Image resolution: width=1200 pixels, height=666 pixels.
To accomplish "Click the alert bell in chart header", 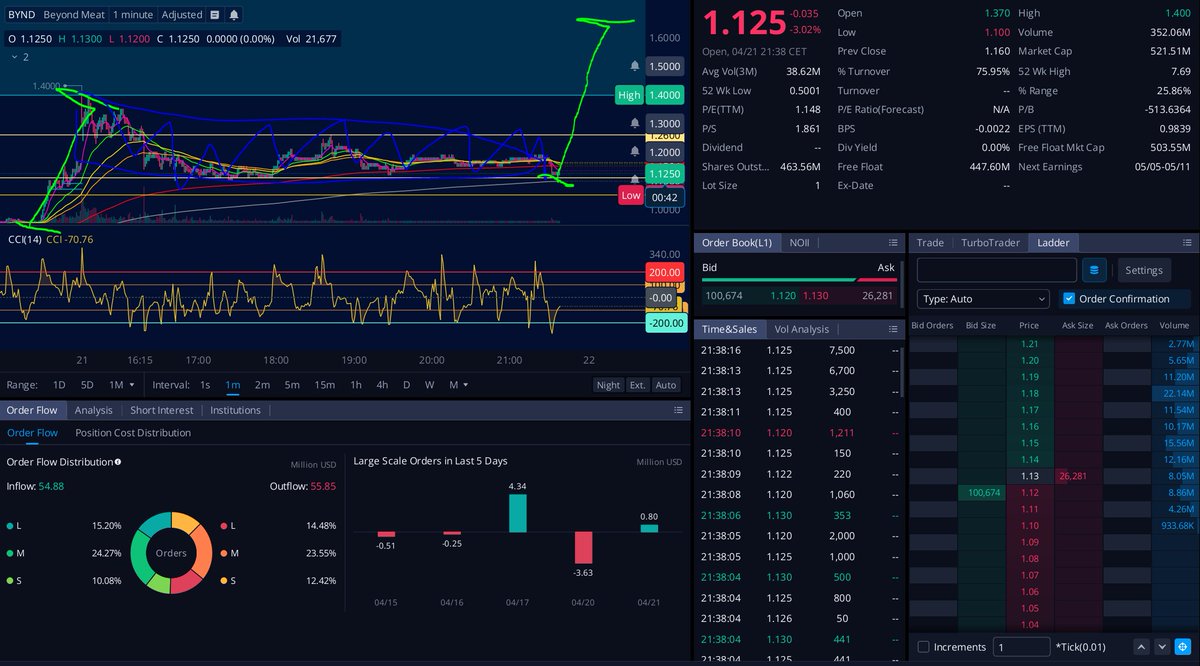I will (x=233, y=15).
